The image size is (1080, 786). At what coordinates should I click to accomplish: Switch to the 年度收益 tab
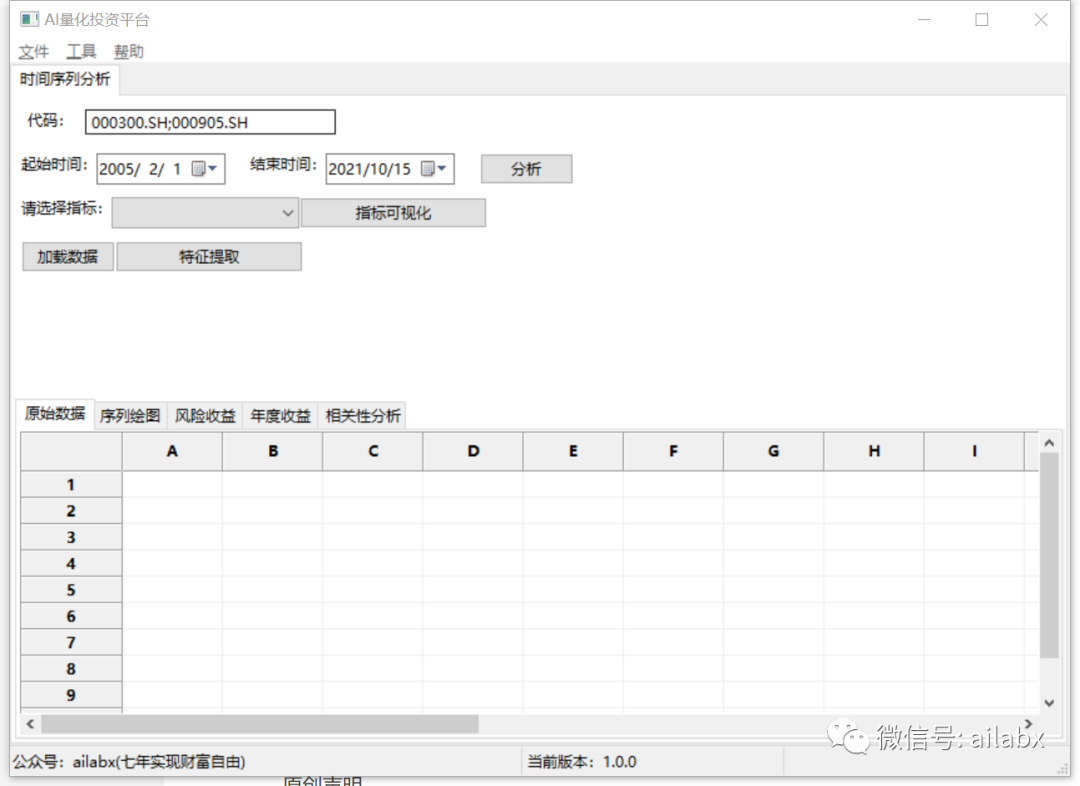click(280, 415)
